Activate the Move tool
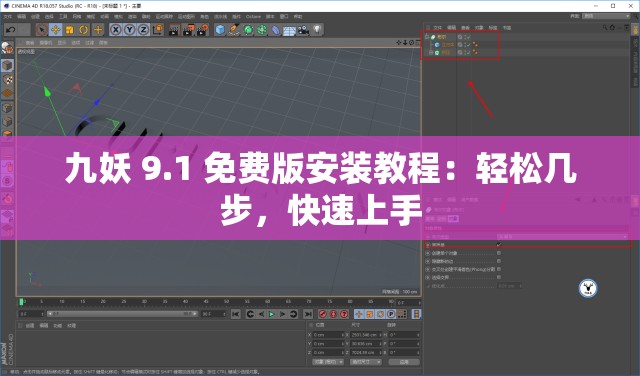Image resolution: width=640 pixels, height=376 pixels. pos(56,29)
